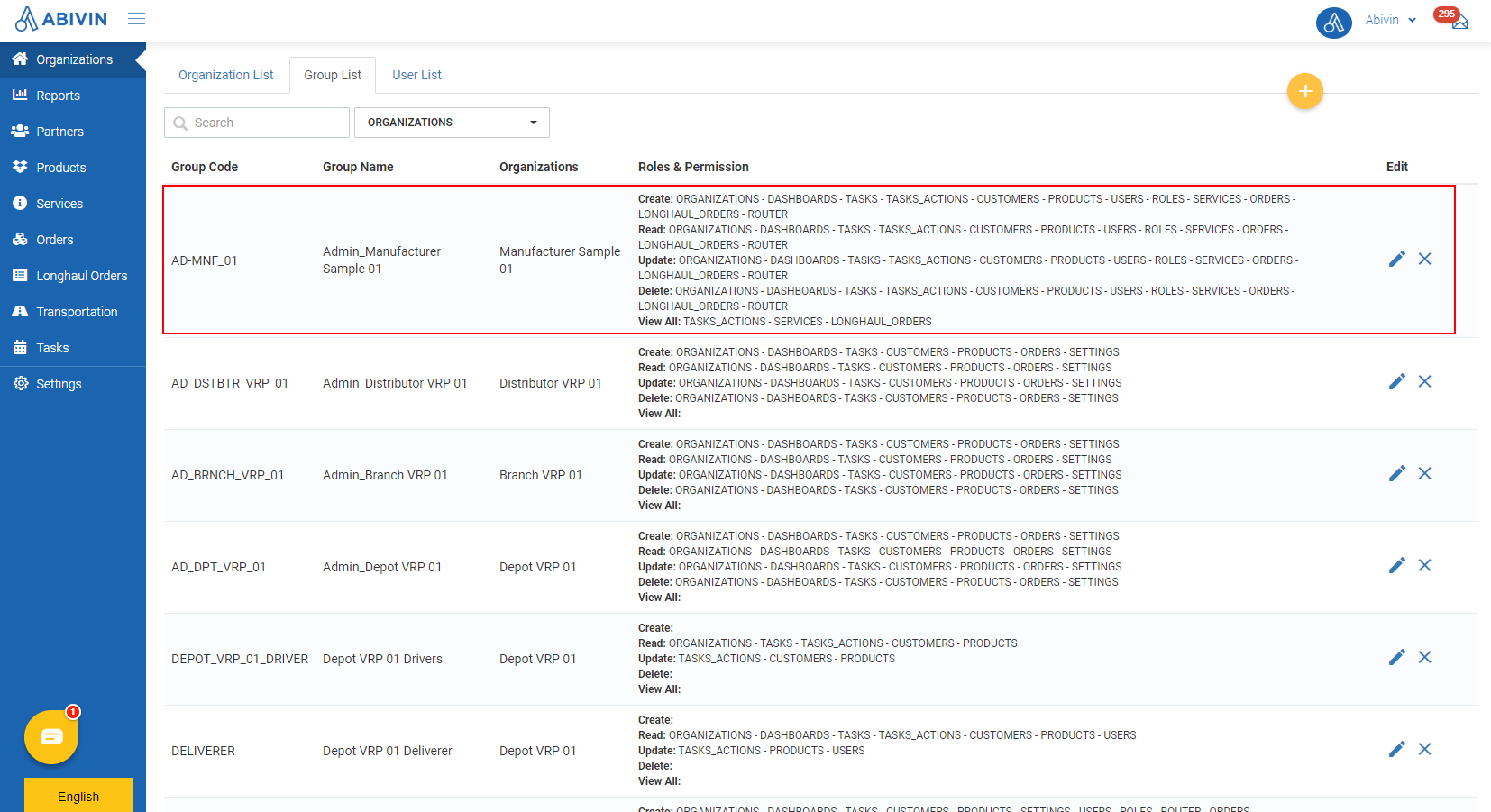
Task: Delete the DELIVERER group with the X icon
Action: point(1424,750)
